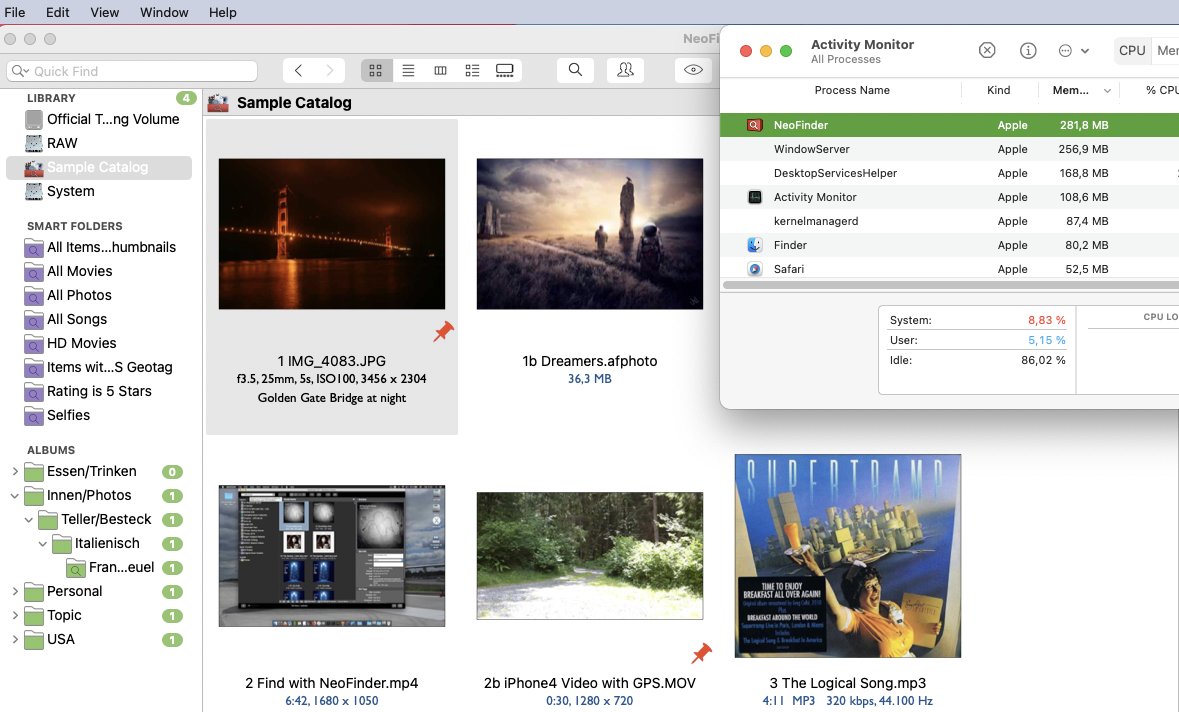The height and width of the screenshot is (712, 1179).
Task: Click the info icon in Activity Monitor
Action: point(1028,50)
